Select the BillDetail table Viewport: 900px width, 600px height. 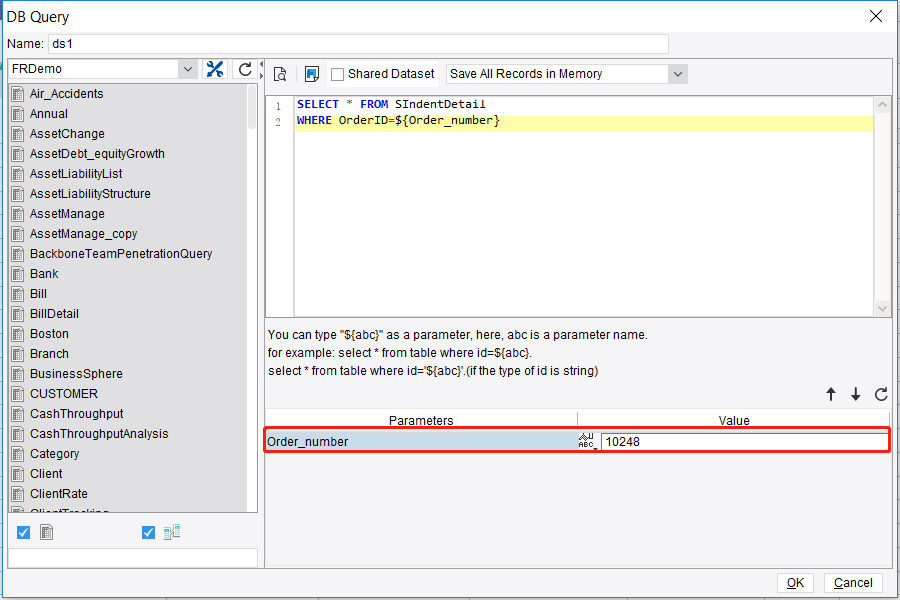click(54, 314)
